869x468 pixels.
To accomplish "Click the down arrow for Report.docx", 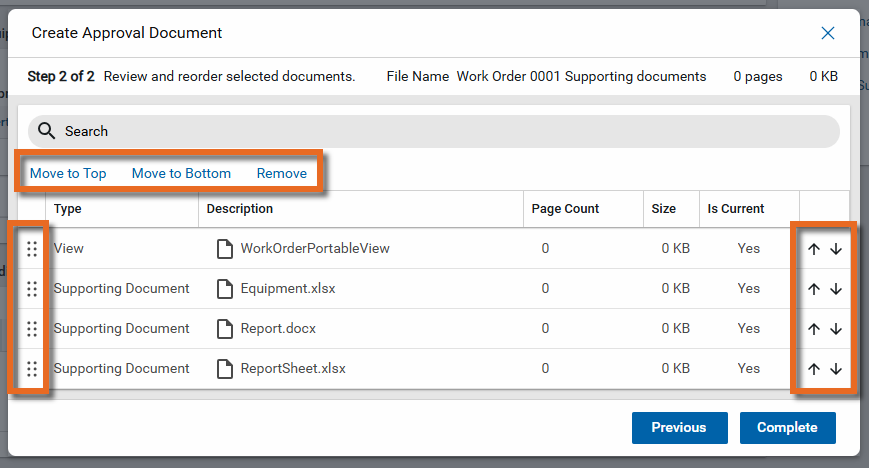I will pos(836,329).
